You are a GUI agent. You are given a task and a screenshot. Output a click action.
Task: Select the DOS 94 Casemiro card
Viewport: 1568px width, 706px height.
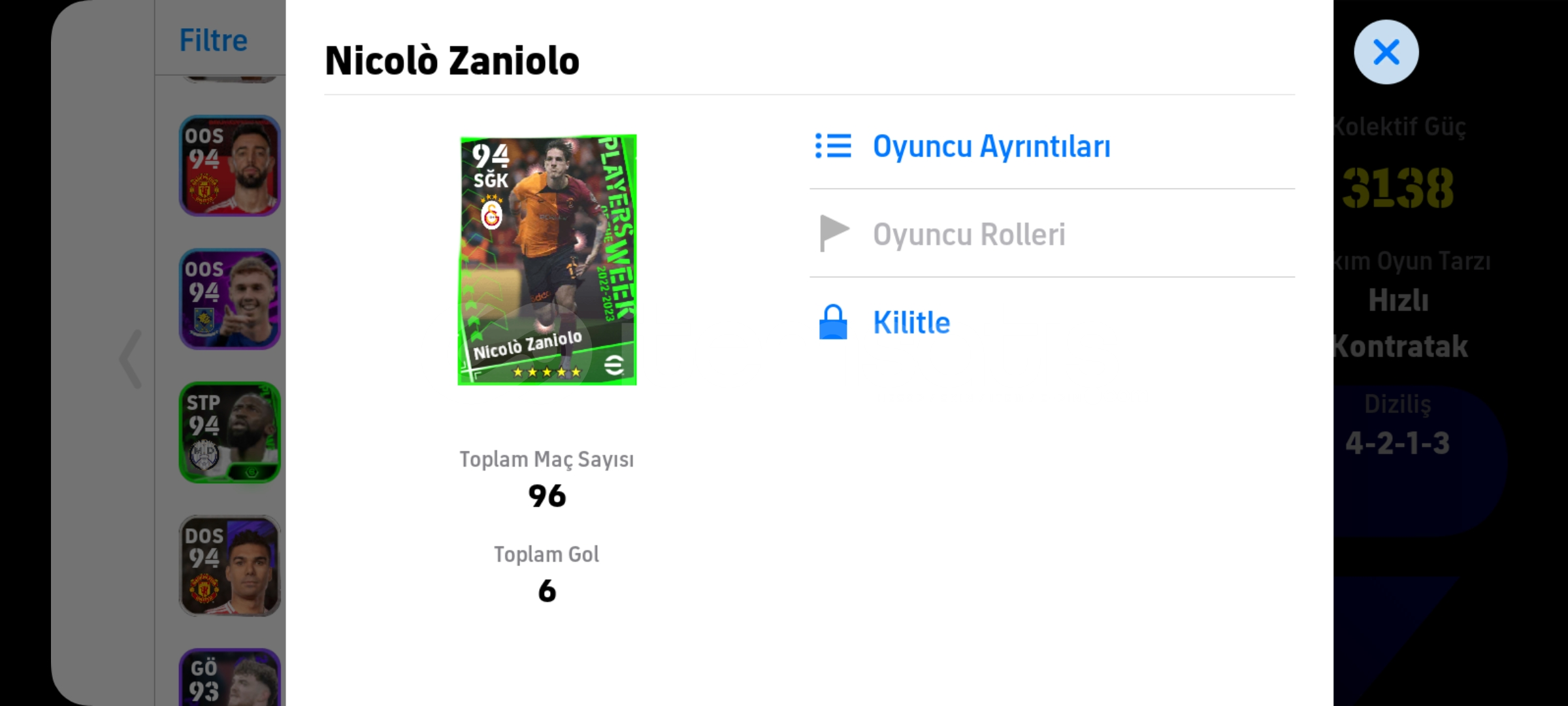click(230, 565)
